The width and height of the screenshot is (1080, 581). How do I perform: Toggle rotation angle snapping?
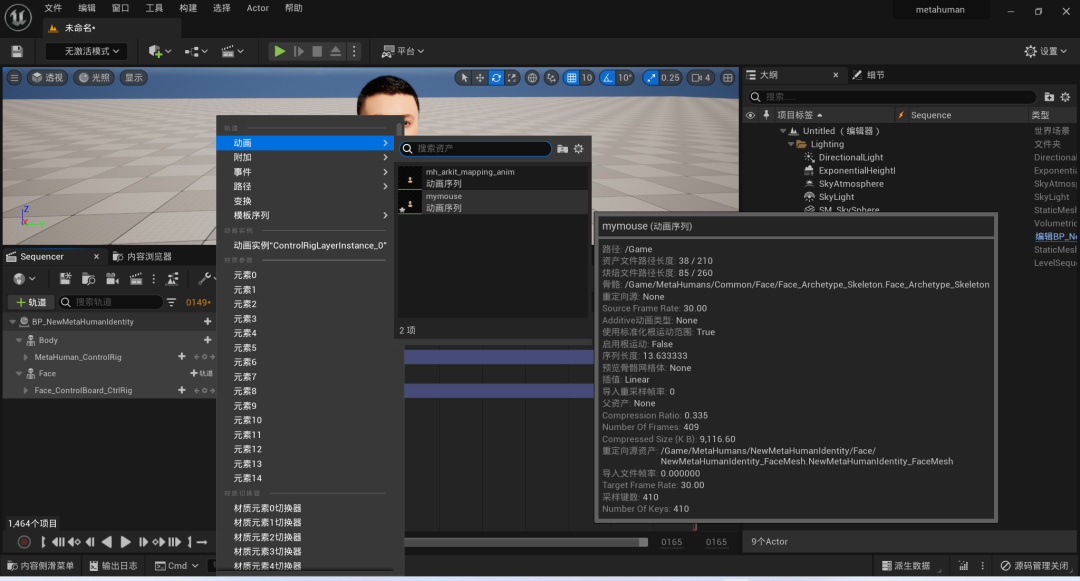pos(608,78)
